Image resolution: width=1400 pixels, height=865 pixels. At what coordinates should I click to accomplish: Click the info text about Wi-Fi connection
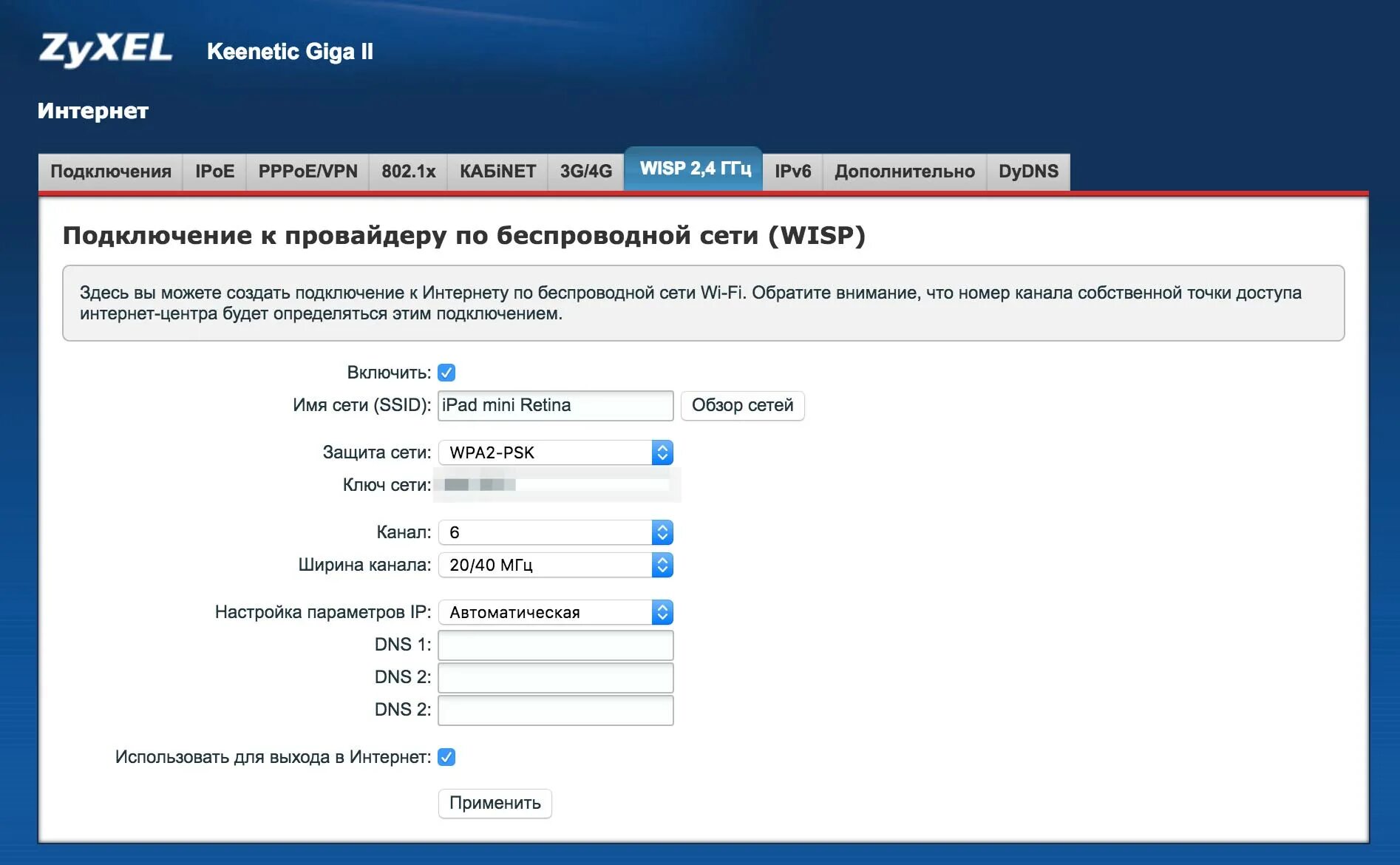690,303
